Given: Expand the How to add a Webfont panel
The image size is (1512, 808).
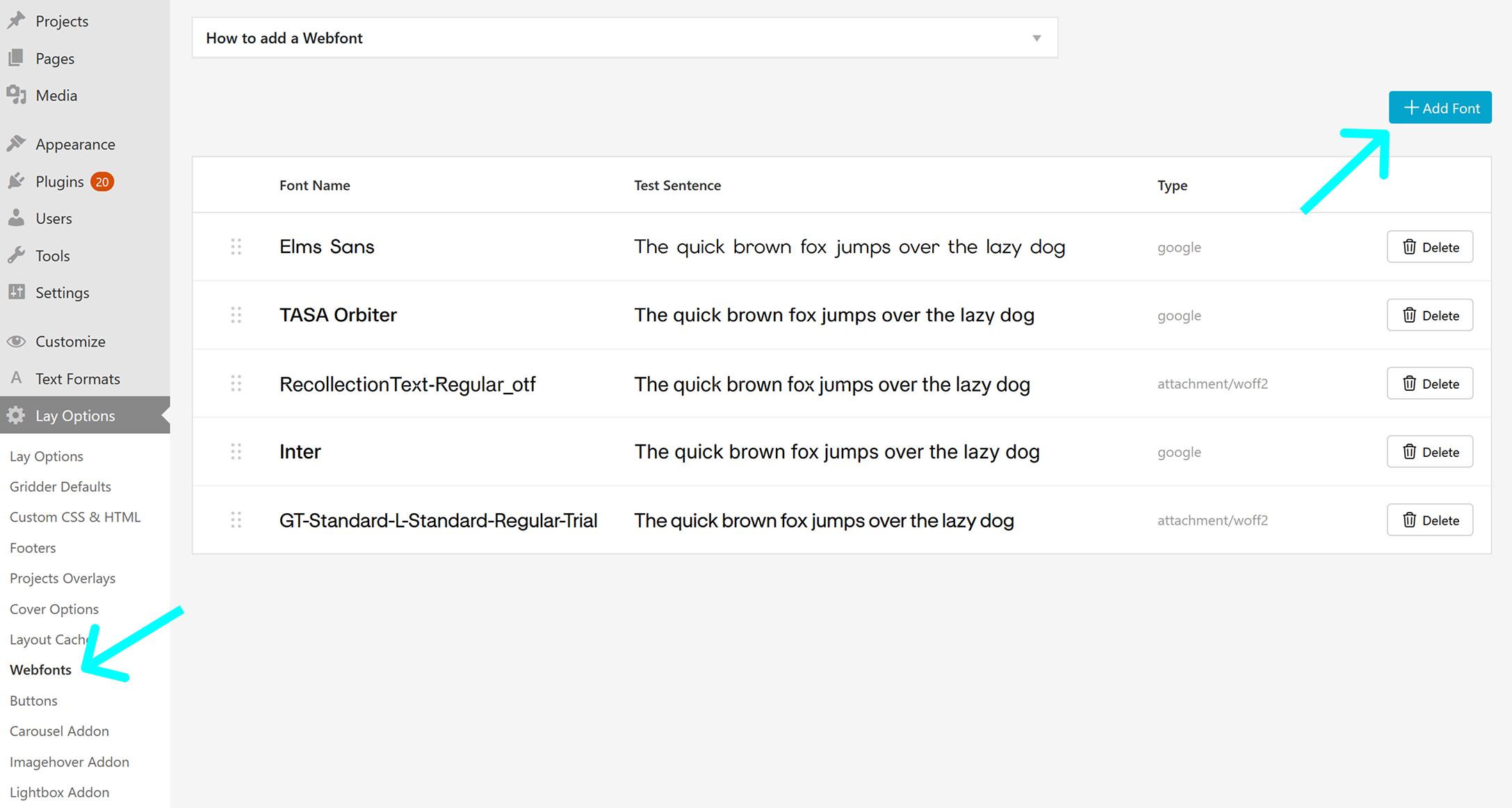Looking at the screenshot, I should click(1036, 38).
